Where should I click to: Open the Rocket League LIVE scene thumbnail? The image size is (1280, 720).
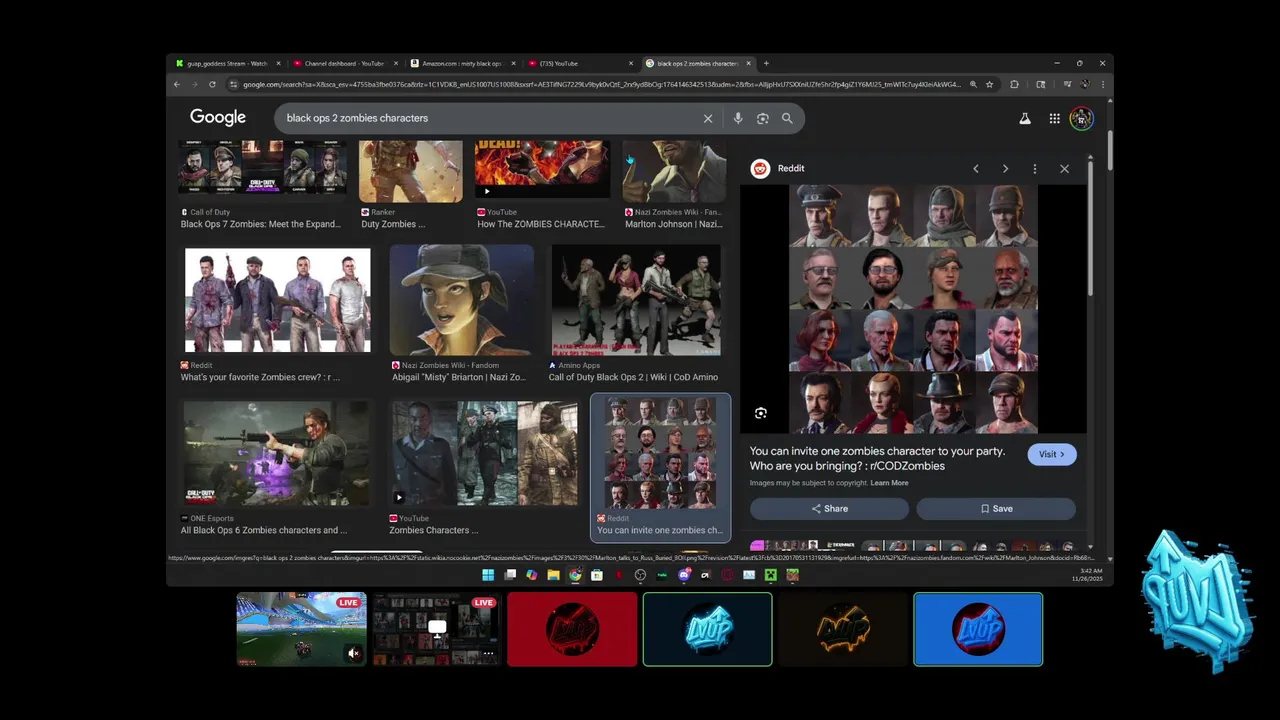(301, 629)
